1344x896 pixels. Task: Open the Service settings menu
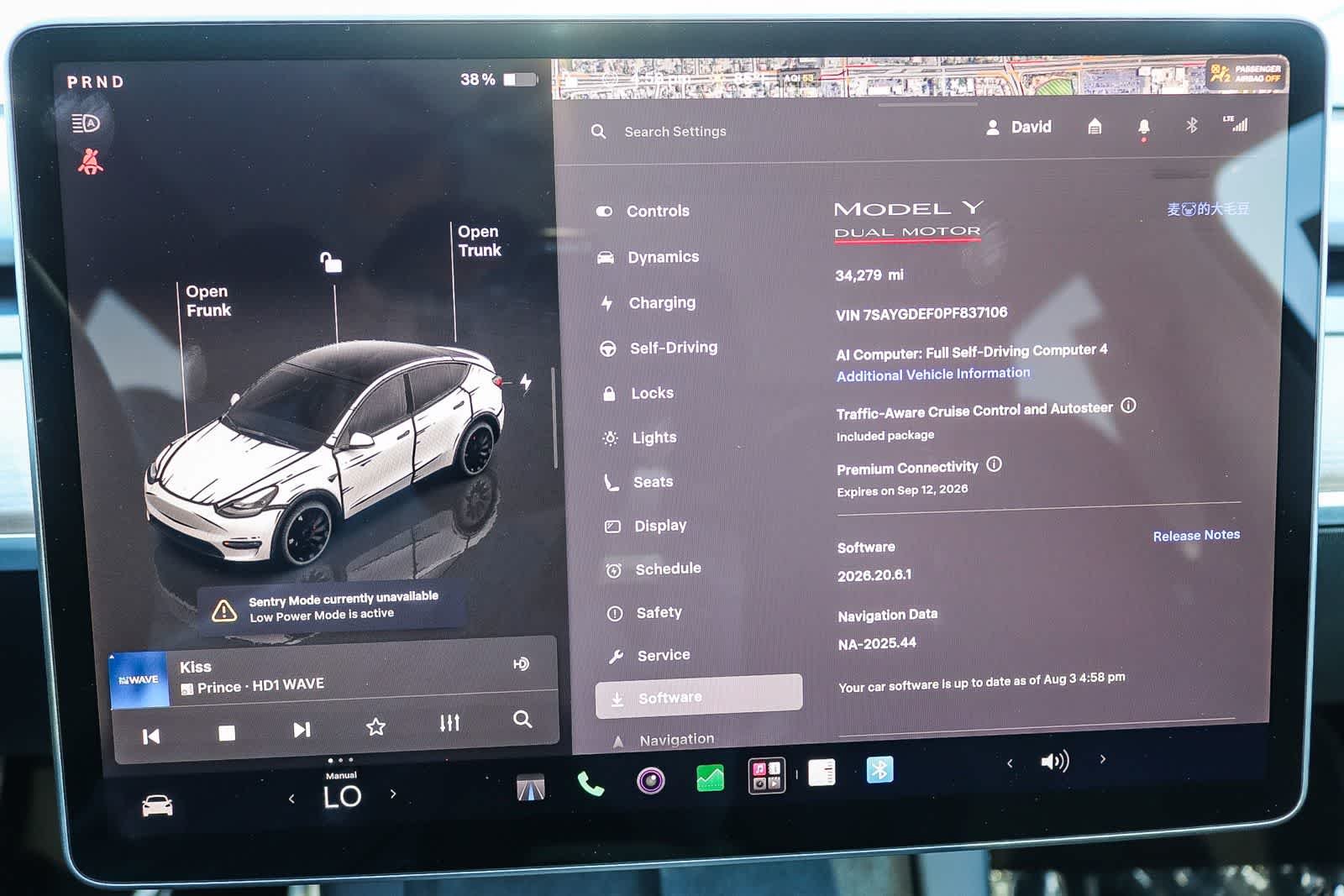[649, 656]
